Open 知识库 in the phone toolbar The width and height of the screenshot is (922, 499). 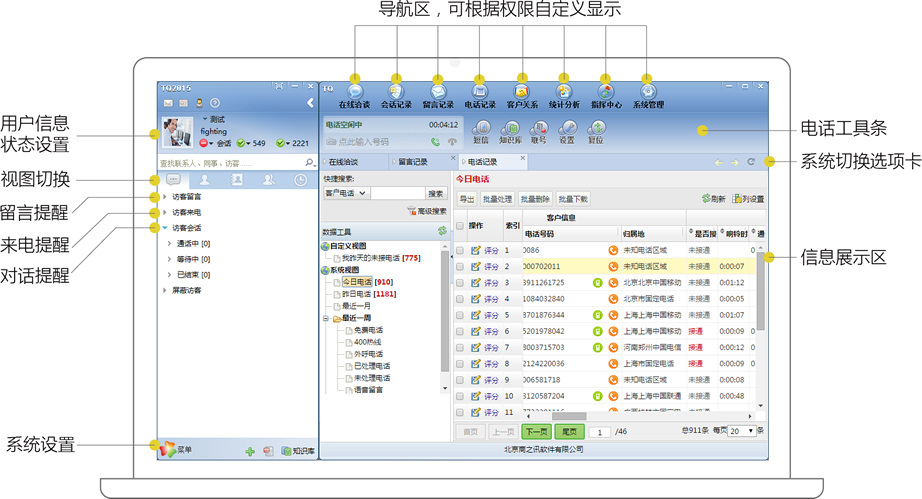point(510,131)
